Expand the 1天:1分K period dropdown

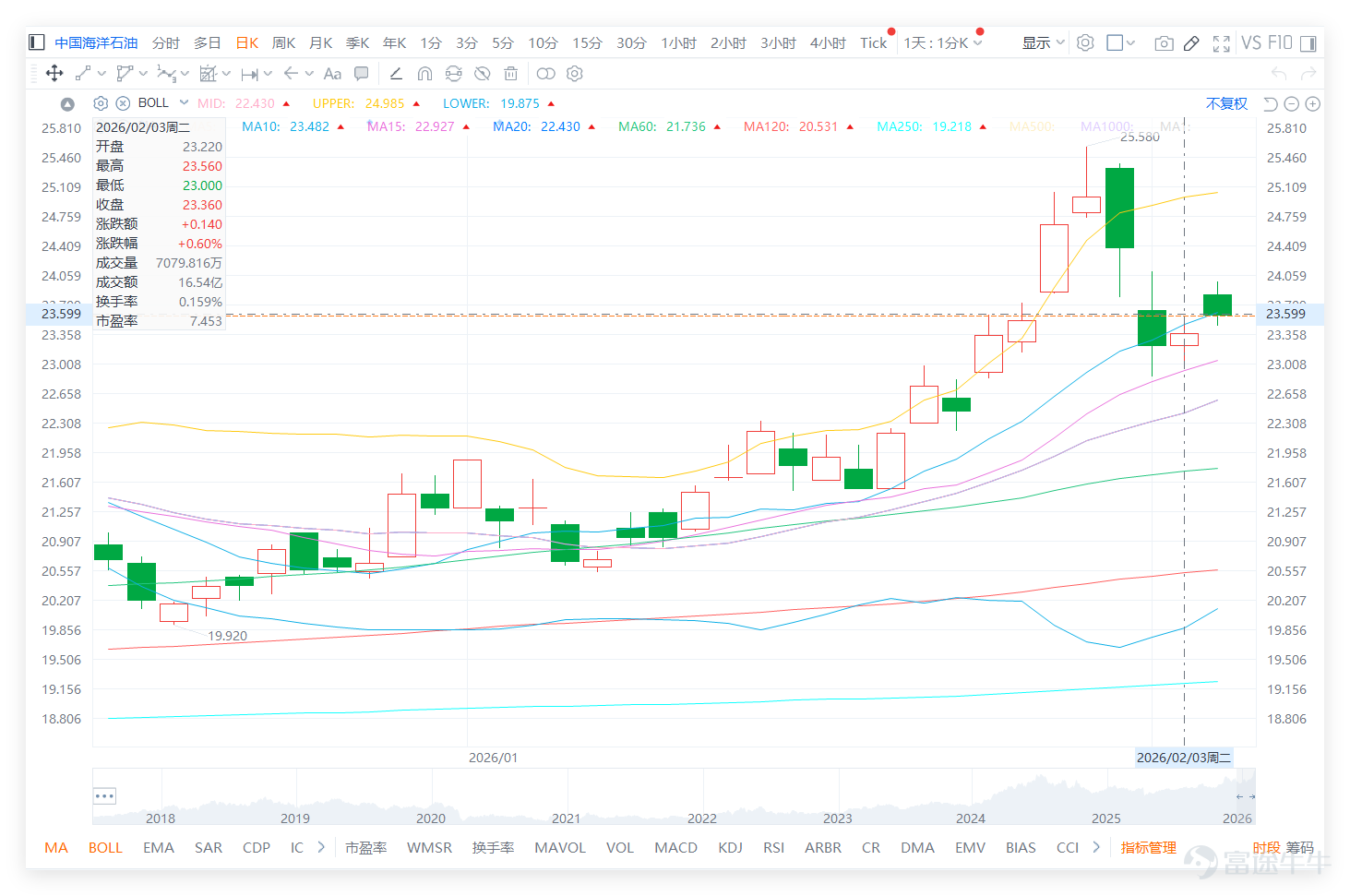point(943,43)
